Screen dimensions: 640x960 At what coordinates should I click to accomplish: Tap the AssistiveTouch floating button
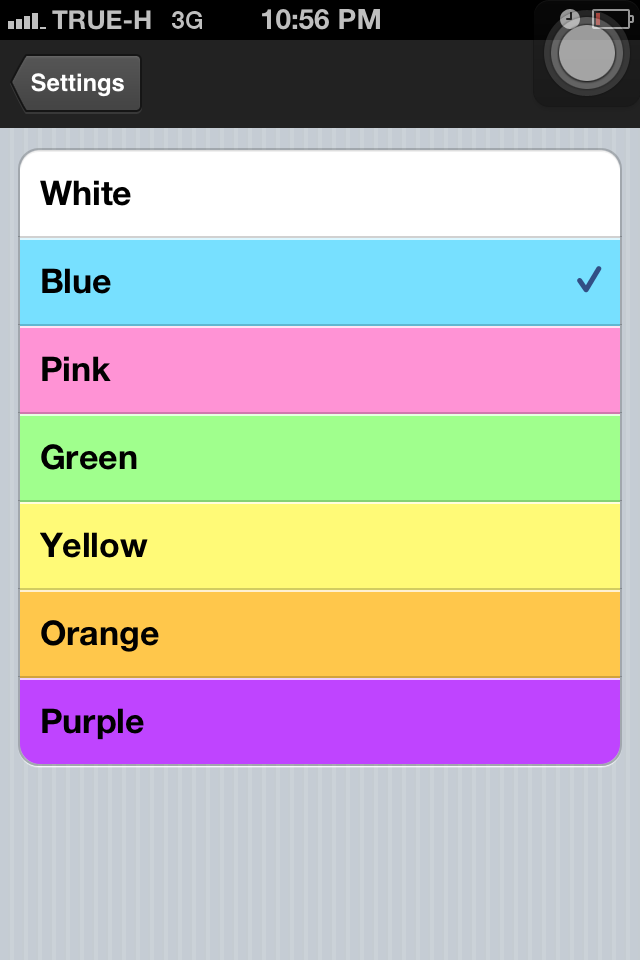(x=587, y=54)
